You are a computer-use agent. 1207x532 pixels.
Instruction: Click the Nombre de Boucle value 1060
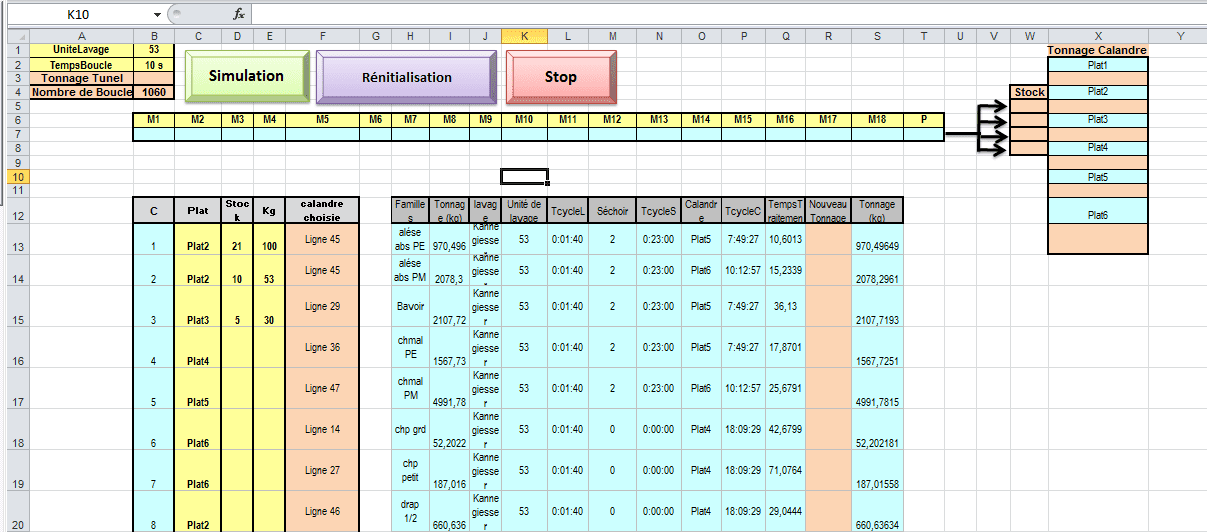153,92
